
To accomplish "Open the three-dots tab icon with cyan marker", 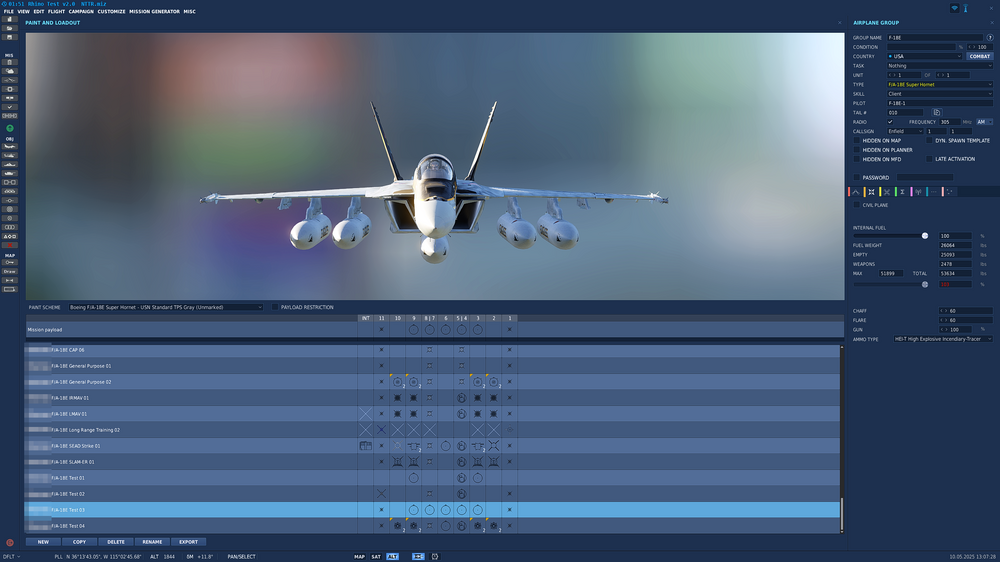I will [x=934, y=192].
